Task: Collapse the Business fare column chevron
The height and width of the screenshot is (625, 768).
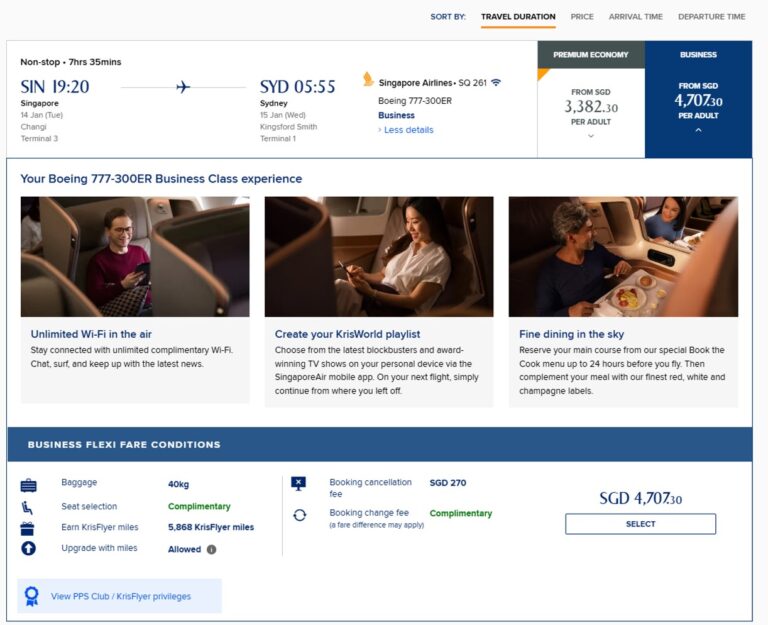Action: point(698,130)
